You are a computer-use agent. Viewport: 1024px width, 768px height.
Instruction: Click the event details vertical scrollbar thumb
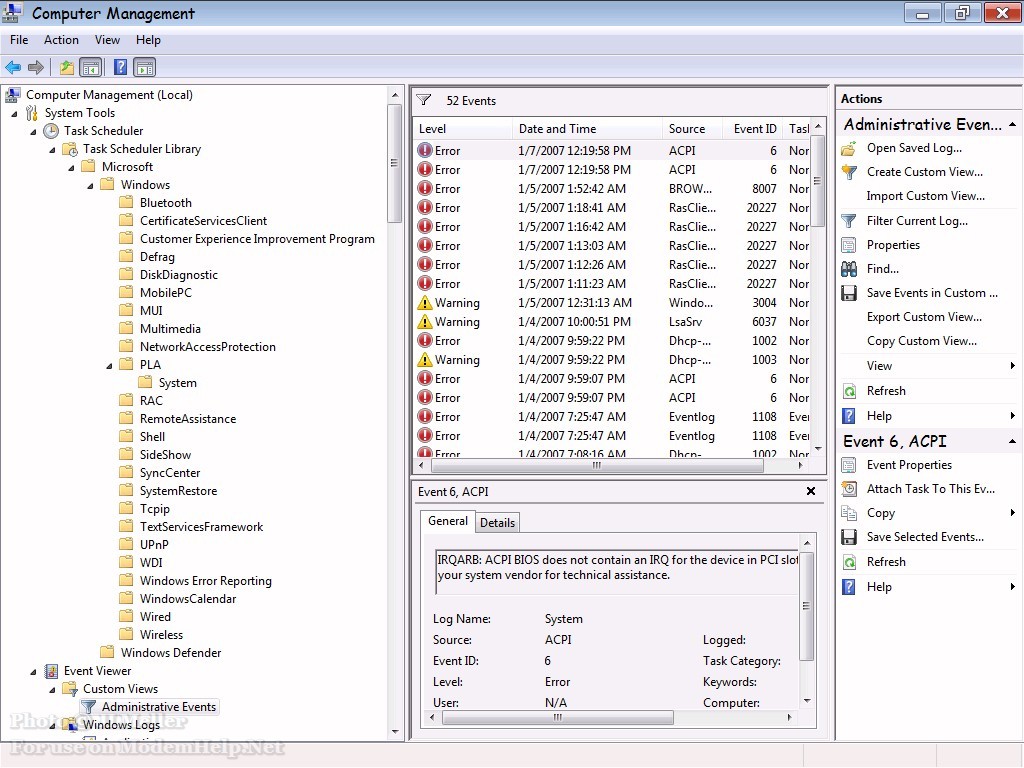(807, 606)
